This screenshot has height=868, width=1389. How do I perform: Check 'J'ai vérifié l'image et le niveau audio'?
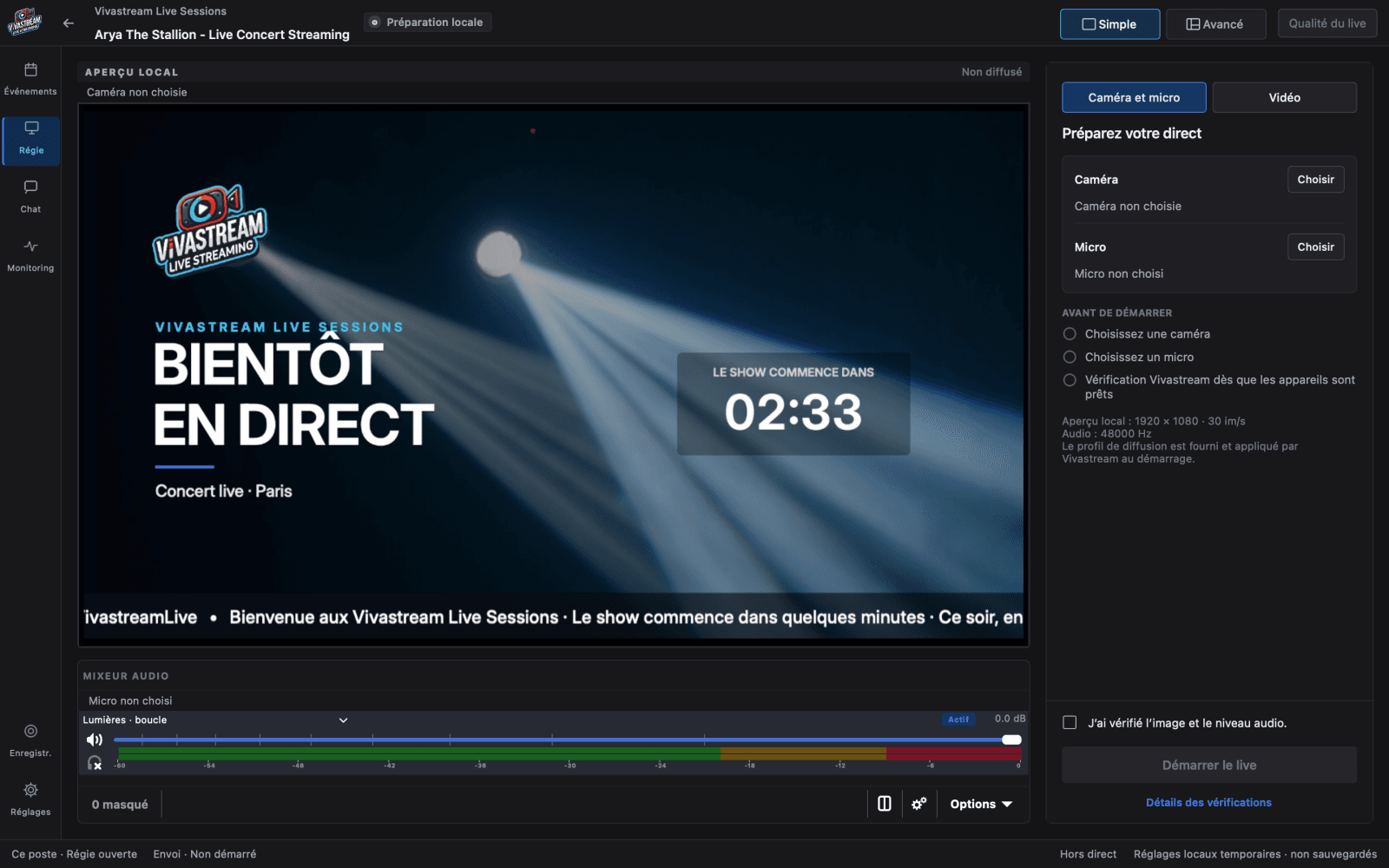1070,723
